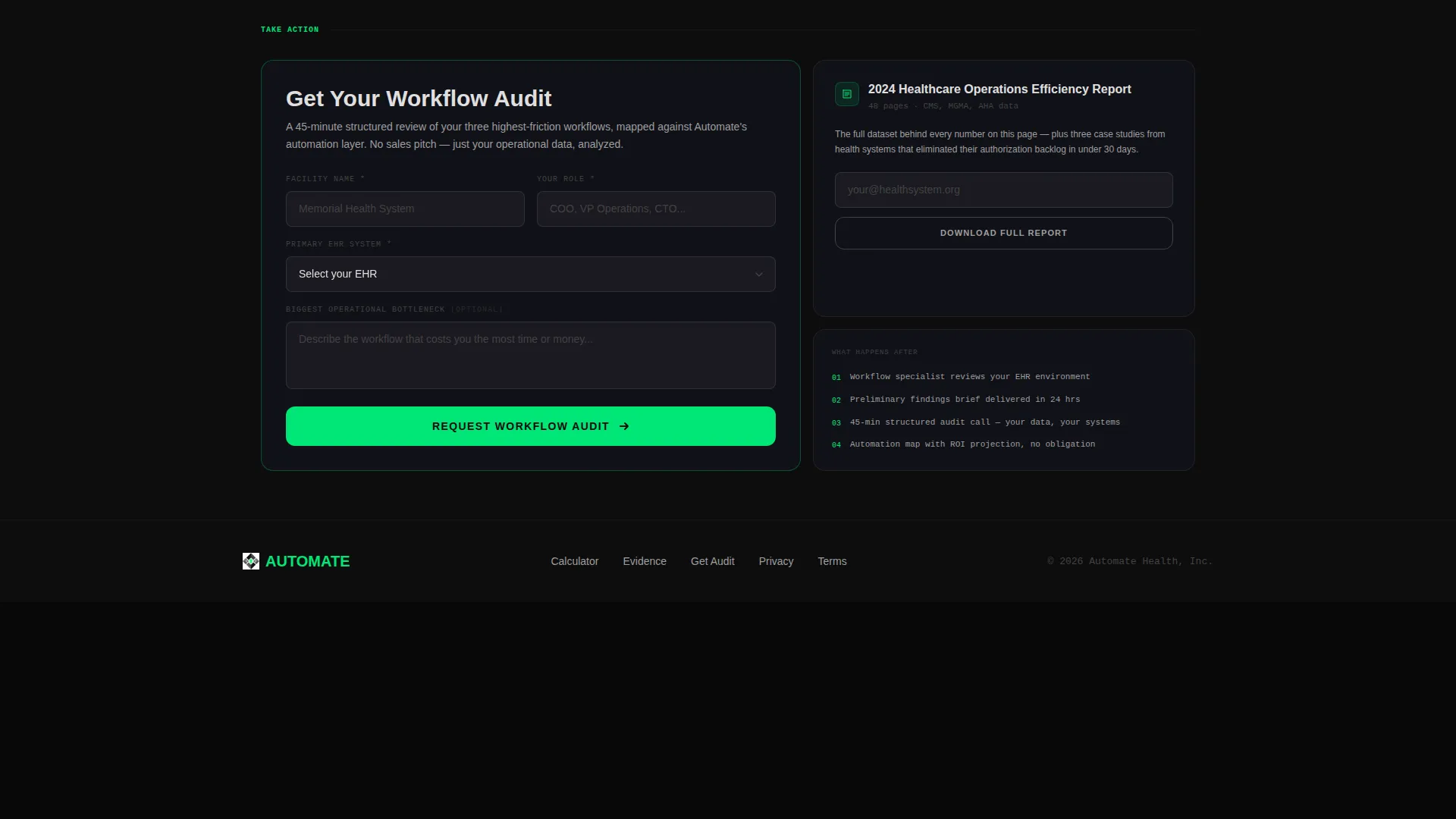
Task: Click the AUTOMATE brand text in footer
Action: [308, 561]
